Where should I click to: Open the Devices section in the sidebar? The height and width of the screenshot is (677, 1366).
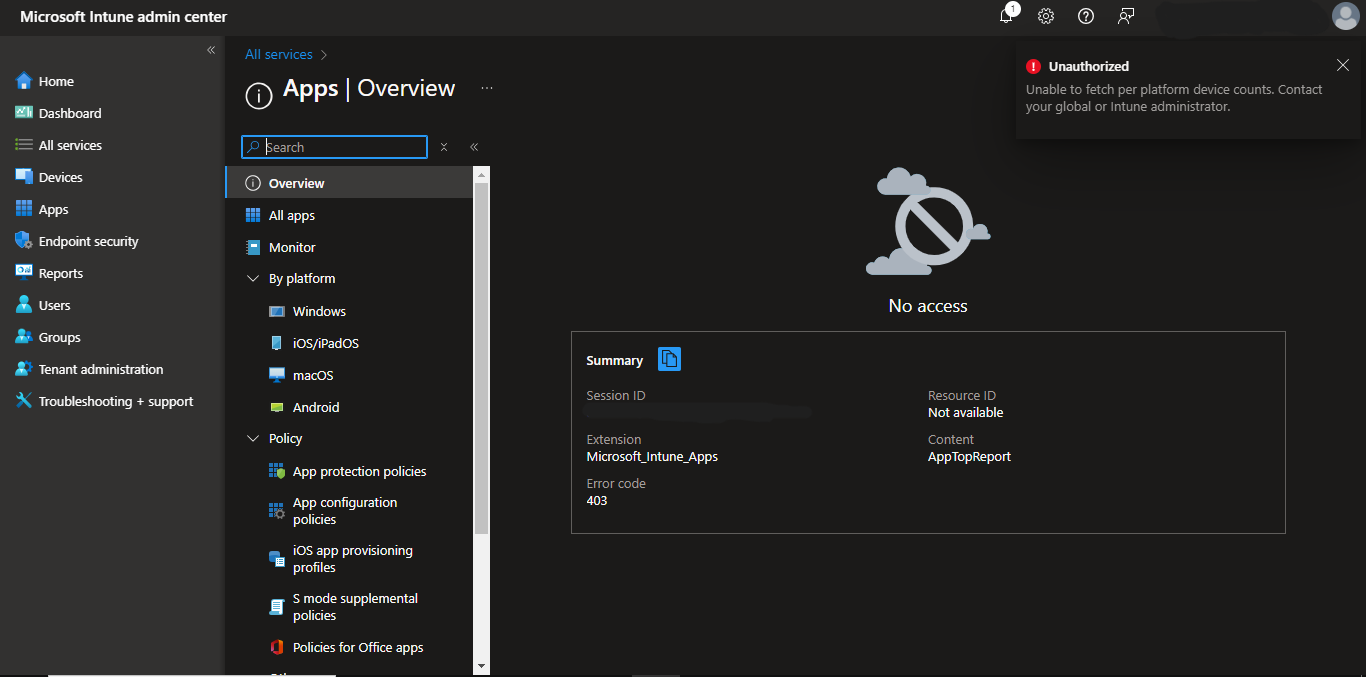click(x=63, y=176)
